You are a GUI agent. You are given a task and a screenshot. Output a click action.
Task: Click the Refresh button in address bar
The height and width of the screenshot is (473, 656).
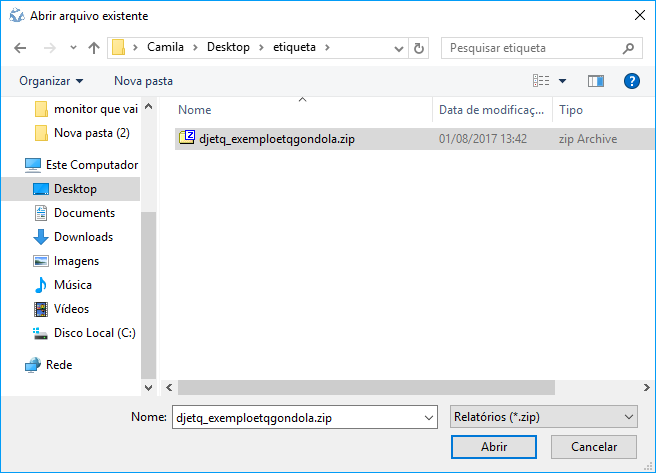tap(419, 48)
